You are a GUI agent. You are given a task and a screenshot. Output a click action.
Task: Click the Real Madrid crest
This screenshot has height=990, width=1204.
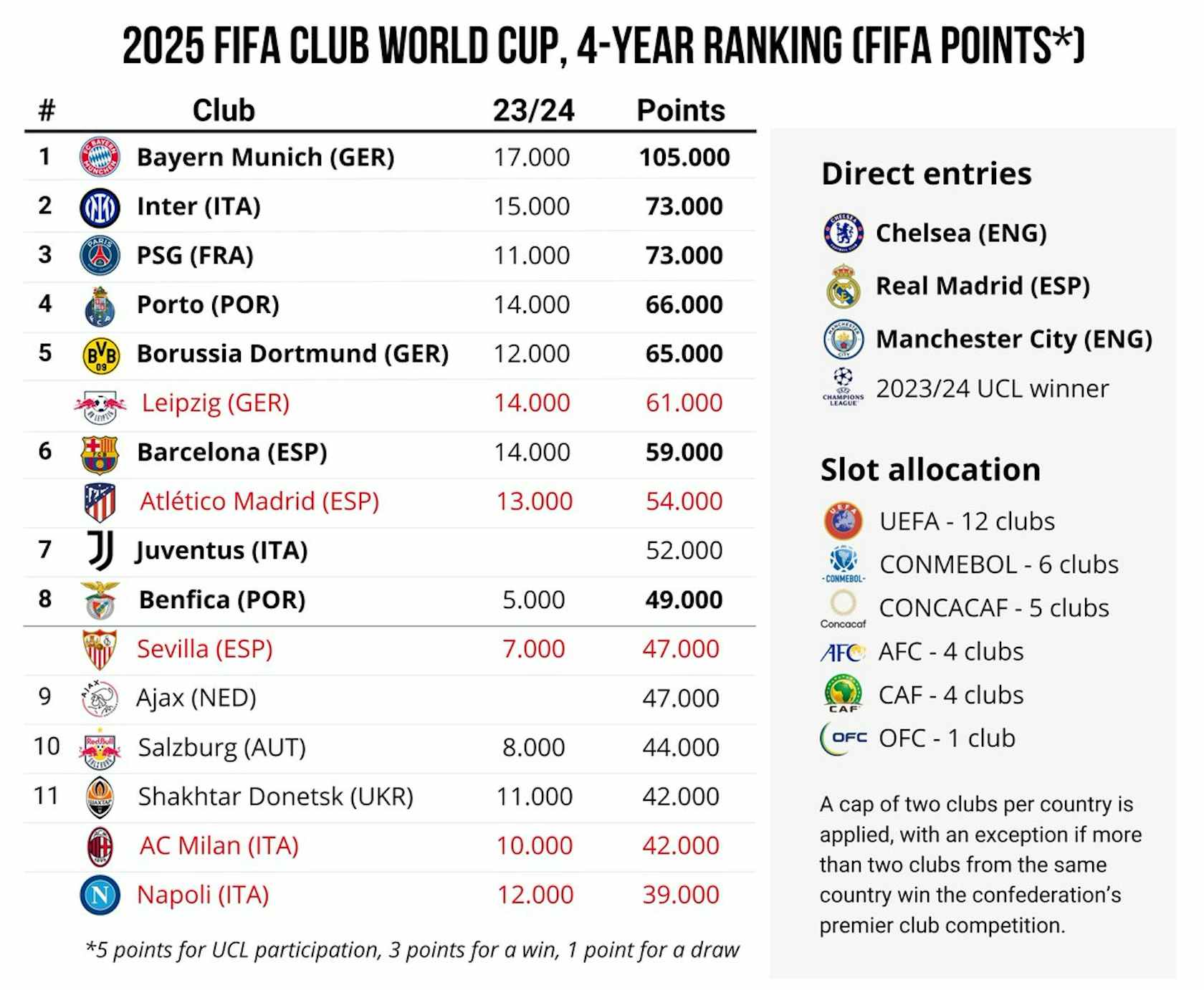tap(844, 287)
